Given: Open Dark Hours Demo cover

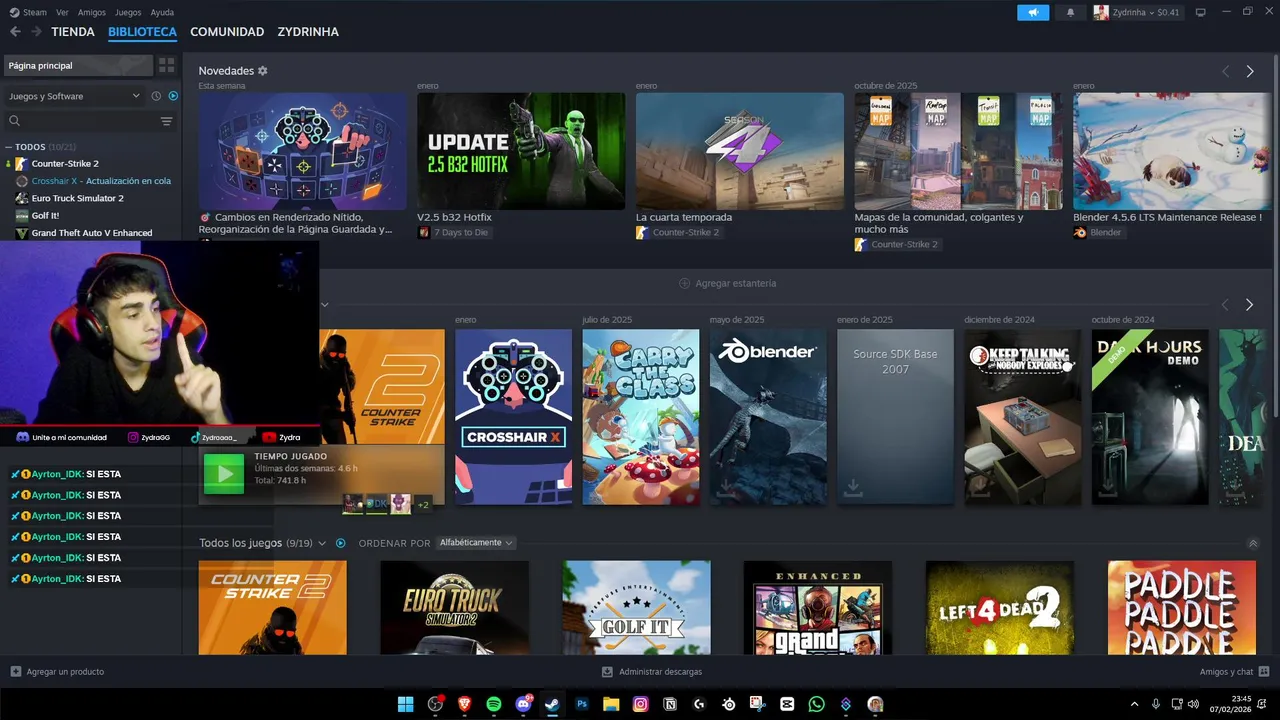Looking at the screenshot, I should 1150,417.
